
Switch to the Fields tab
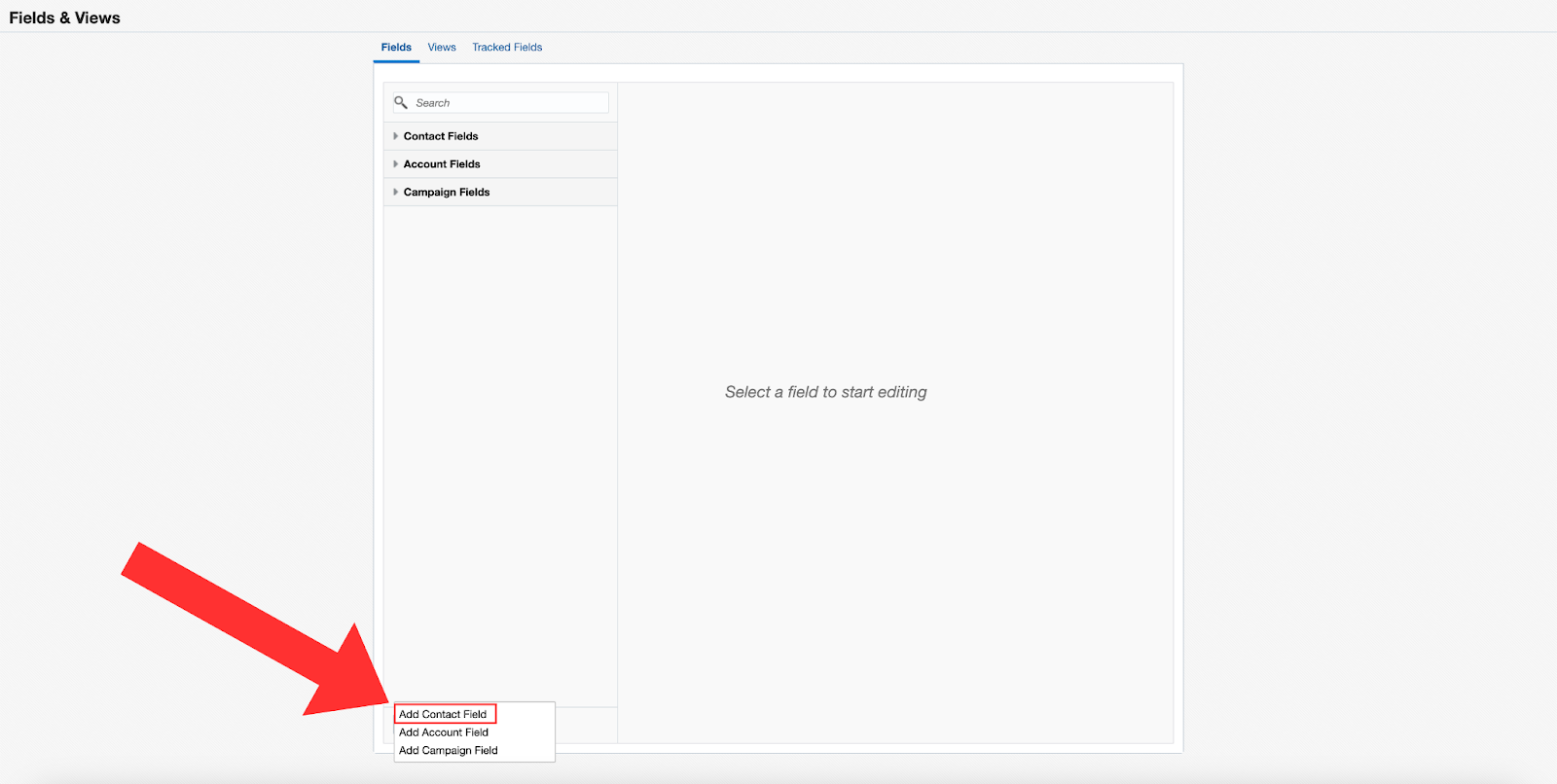click(x=396, y=48)
